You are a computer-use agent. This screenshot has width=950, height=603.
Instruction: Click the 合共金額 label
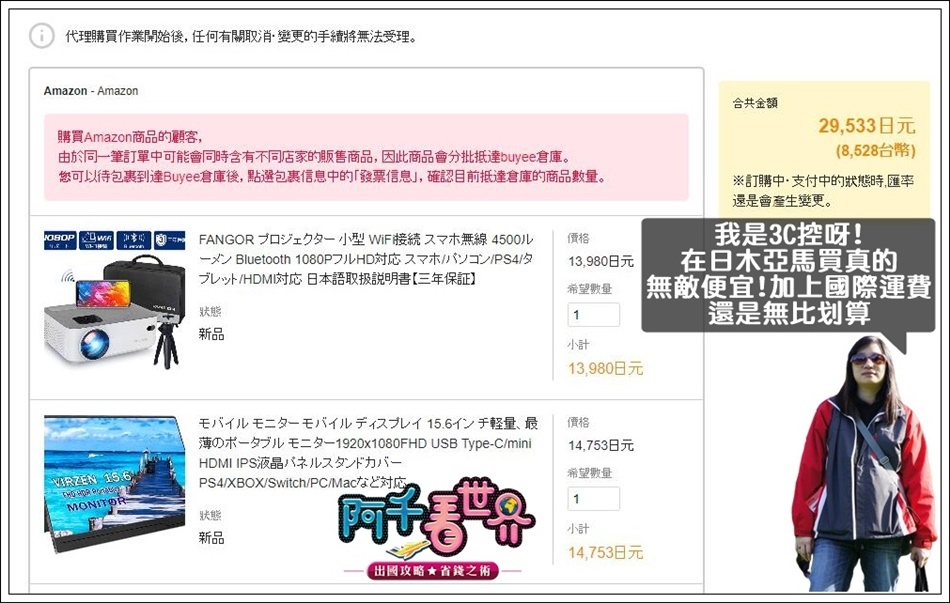[x=755, y=103]
